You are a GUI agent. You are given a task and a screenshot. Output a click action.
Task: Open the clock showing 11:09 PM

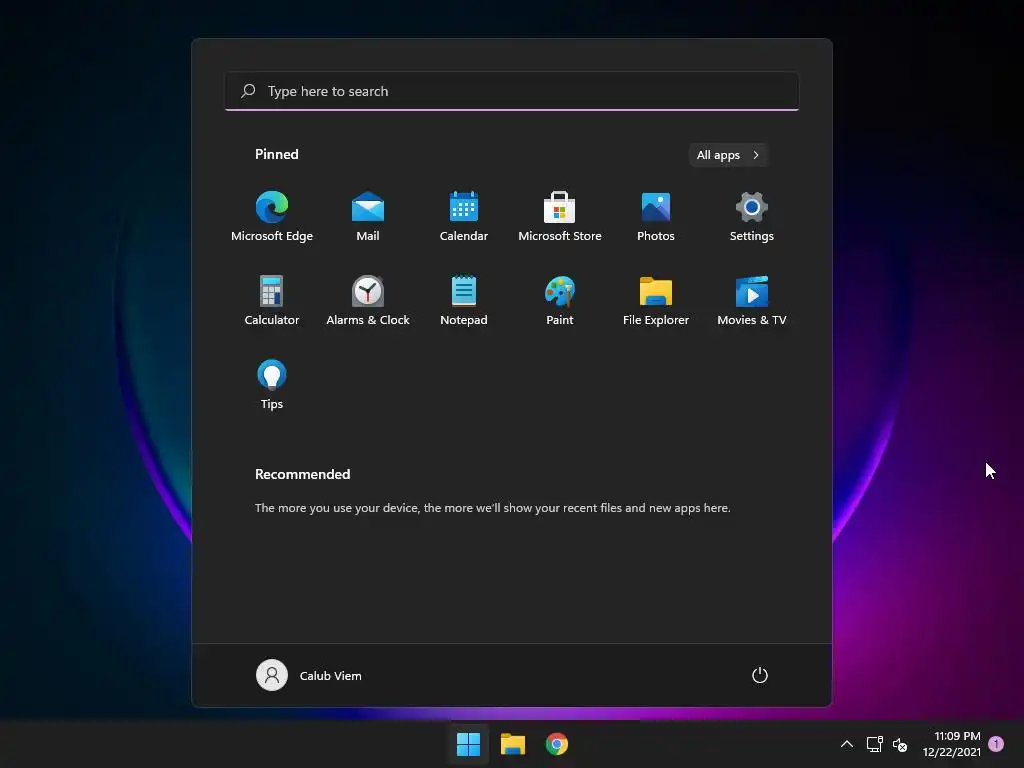[952, 744]
